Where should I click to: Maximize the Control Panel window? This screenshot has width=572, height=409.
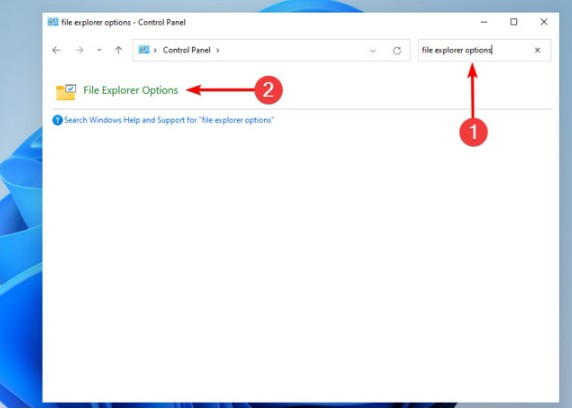pos(514,22)
